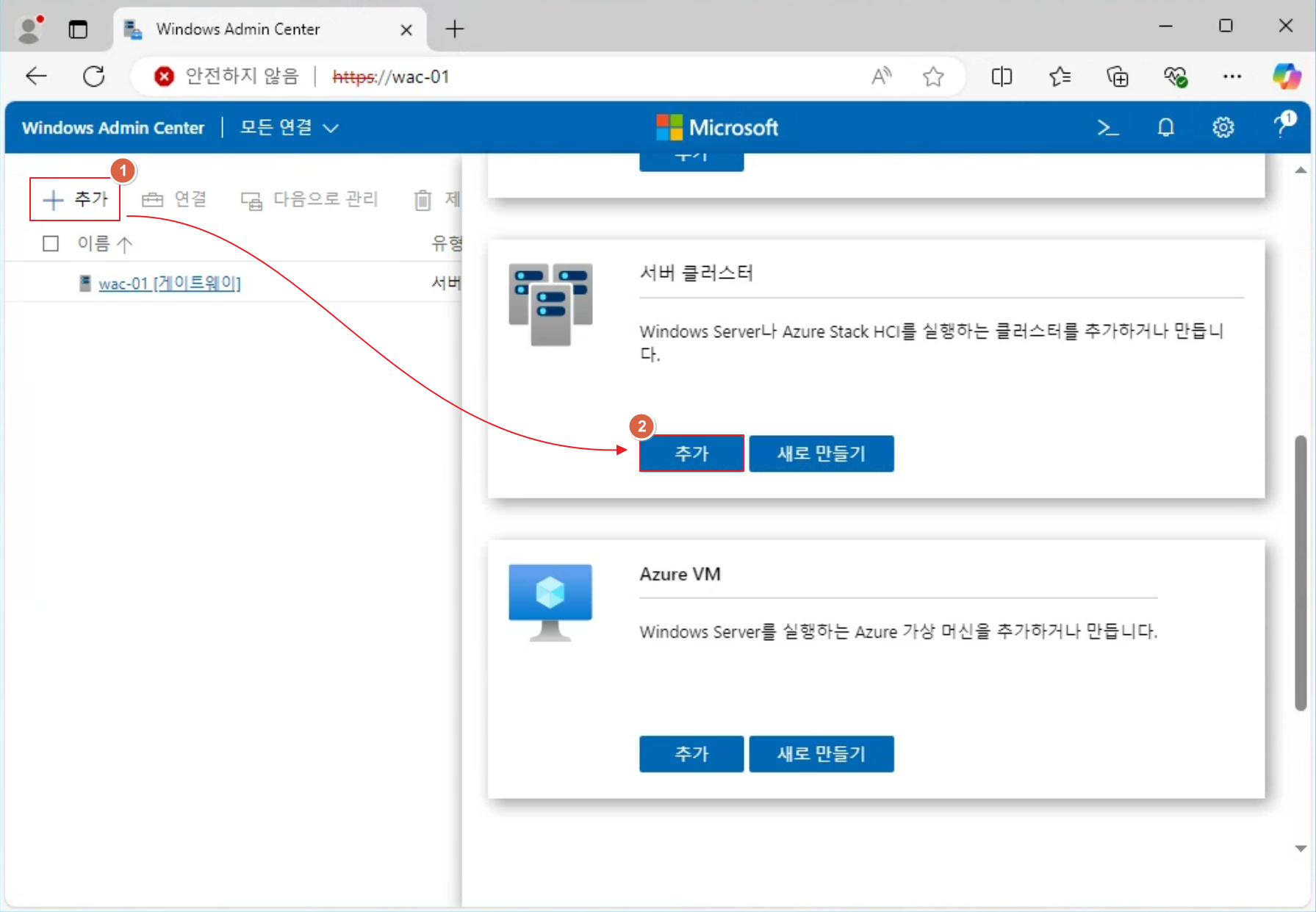The image size is (1316, 912).
Task: Click the Azure VM card title
Action: tap(680, 574)
